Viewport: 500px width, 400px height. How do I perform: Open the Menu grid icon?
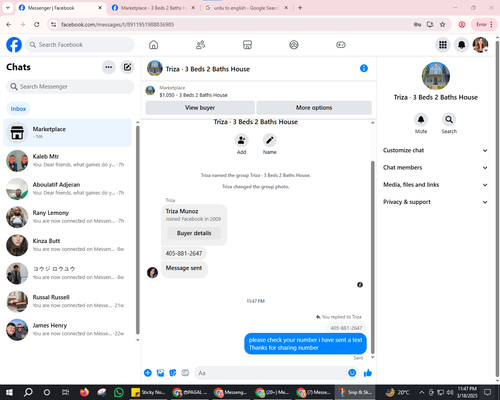tap(443, 45)
